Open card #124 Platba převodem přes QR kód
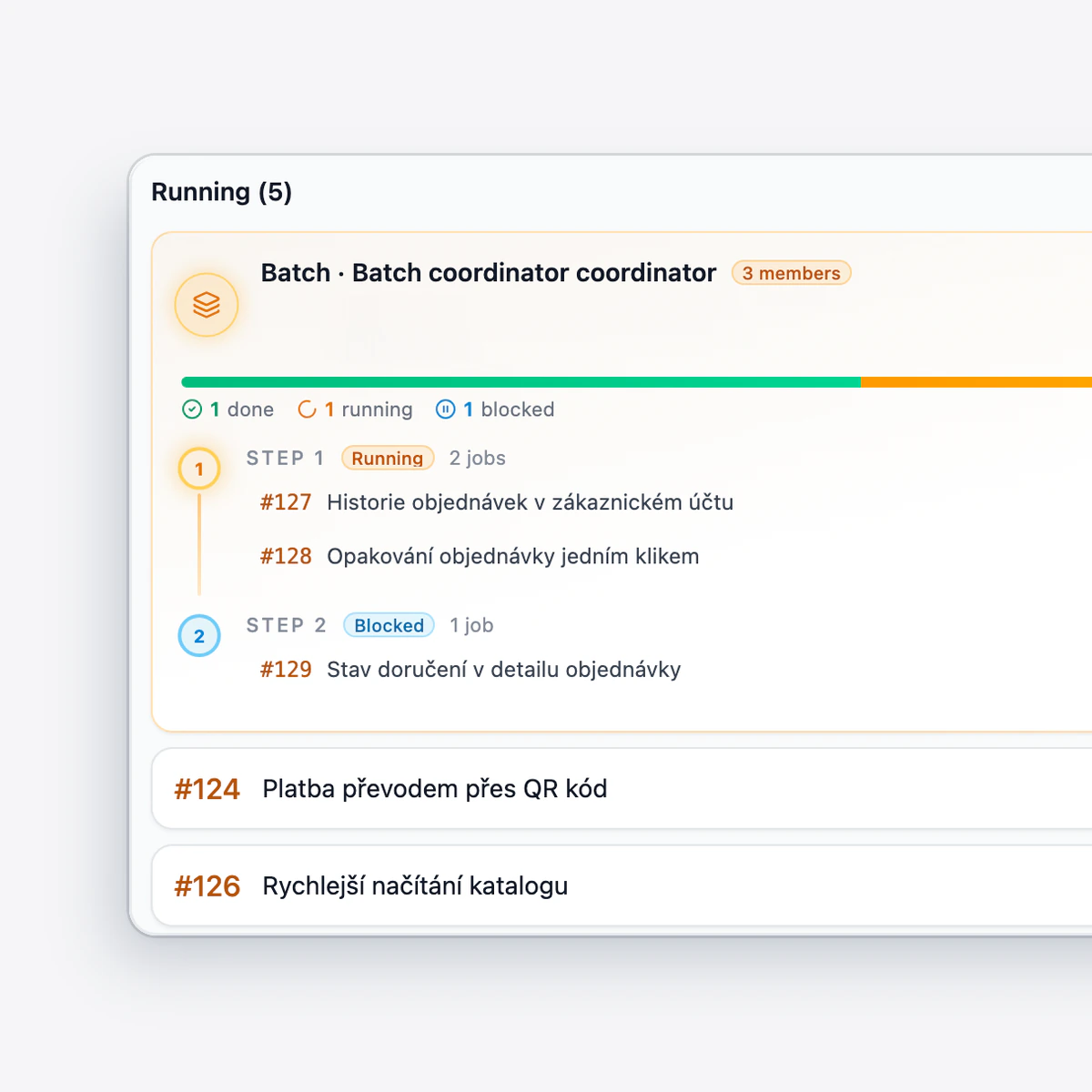 622,789
